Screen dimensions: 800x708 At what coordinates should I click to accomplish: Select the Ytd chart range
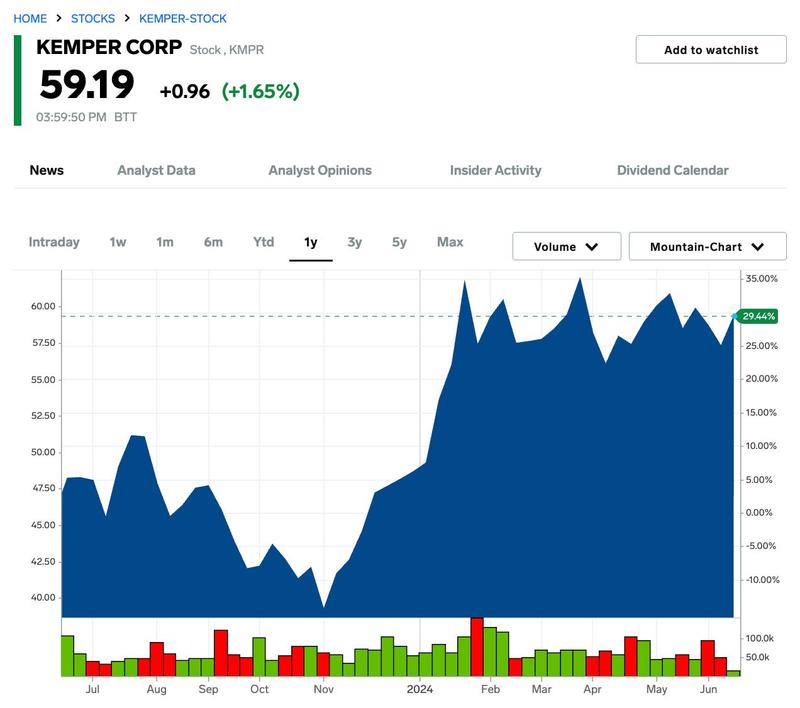pos(263,242)
